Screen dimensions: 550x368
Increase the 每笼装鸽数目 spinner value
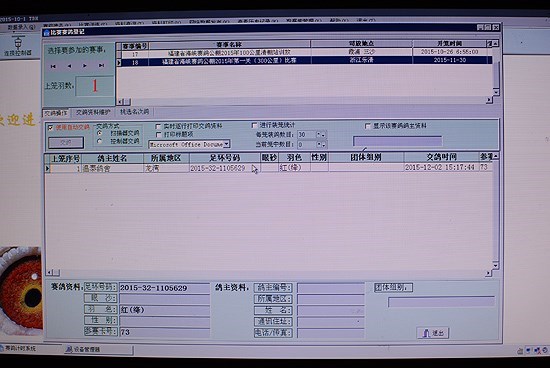pos(318,133)
